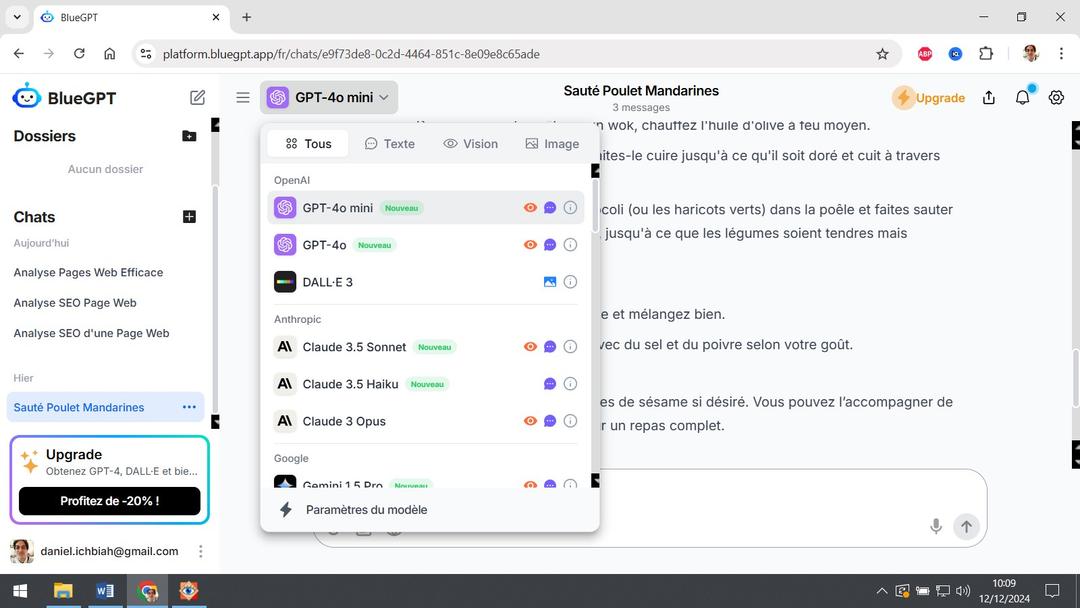Open Windows Start menu
This screenshot has width=1080, height=608.
(20, 591)
